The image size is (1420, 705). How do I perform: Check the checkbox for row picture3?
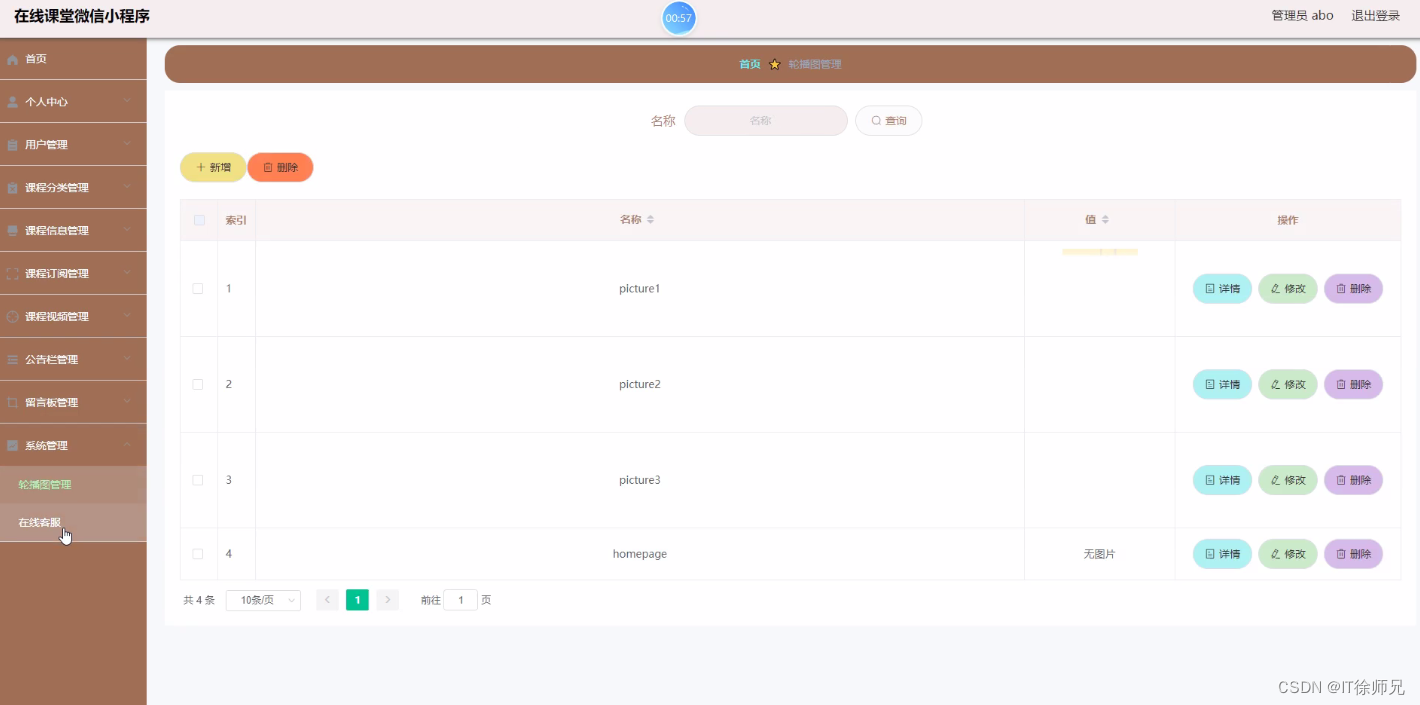(x=198, y=481)
